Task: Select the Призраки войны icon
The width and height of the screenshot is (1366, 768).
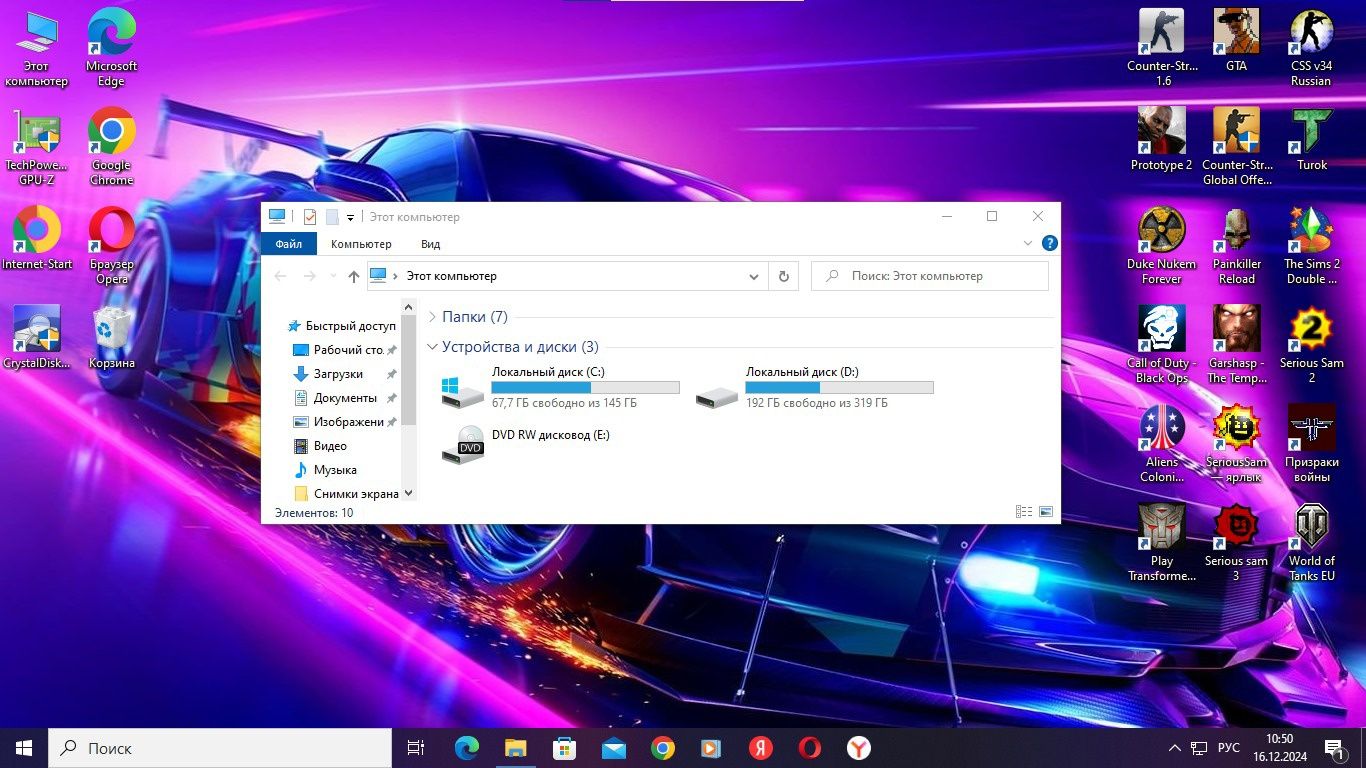Action: click(1311, 443)
